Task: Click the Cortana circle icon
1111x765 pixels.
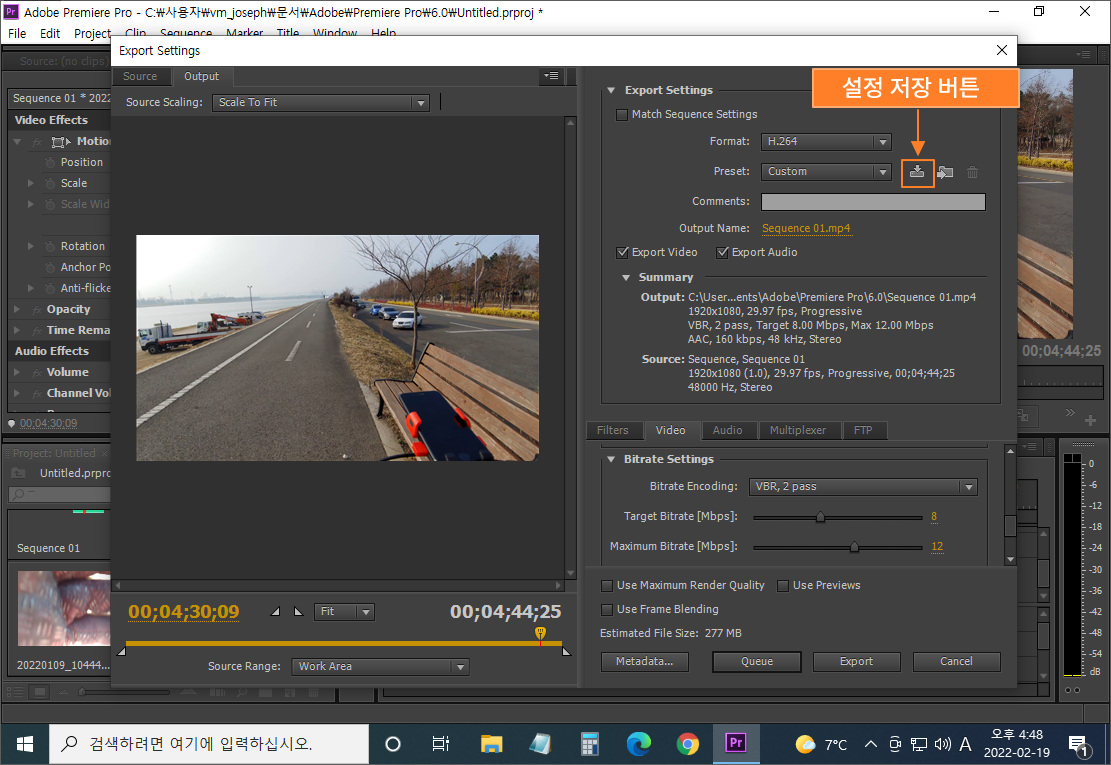Action: click(393, 744)
